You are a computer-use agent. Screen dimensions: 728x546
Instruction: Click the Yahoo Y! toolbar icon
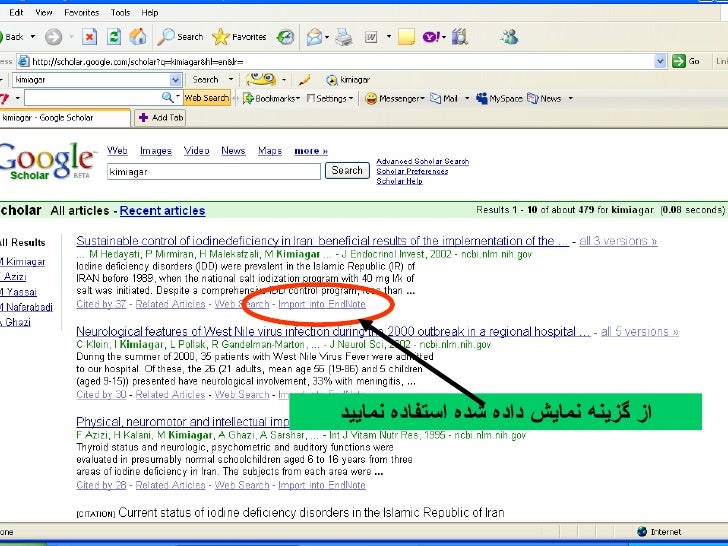click(x=431, y=37)
